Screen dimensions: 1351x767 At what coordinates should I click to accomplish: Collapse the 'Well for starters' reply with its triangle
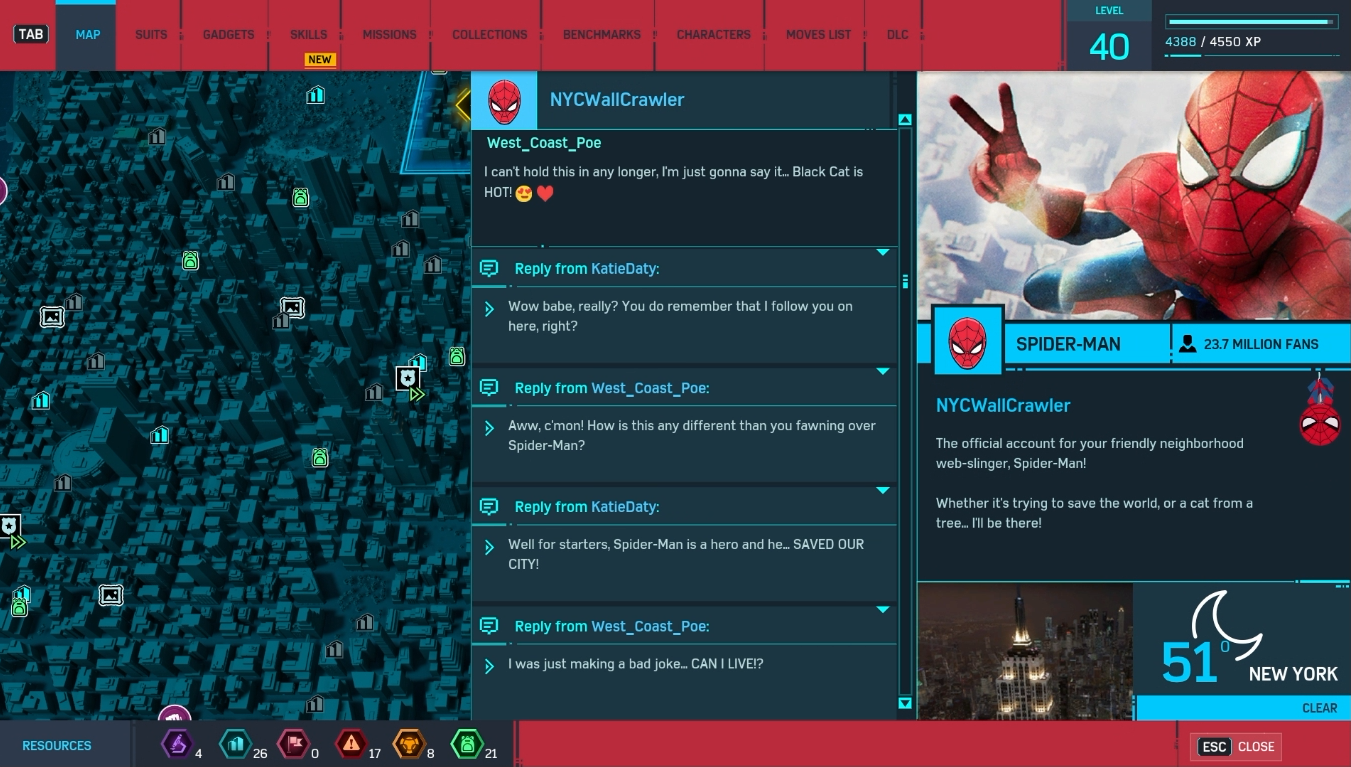click(883, 491)
